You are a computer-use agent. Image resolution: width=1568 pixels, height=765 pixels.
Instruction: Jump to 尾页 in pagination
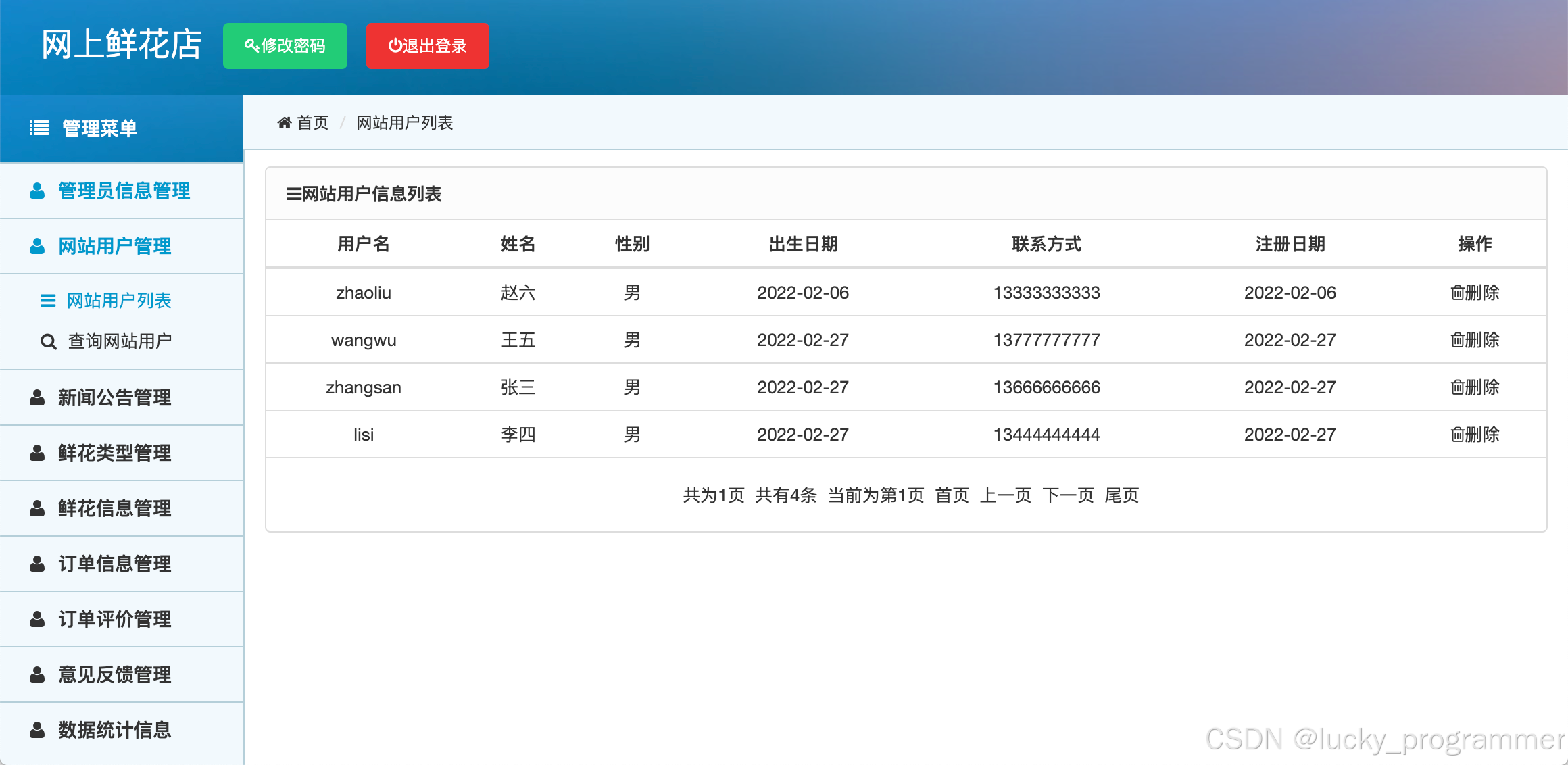click(1122, 495)
